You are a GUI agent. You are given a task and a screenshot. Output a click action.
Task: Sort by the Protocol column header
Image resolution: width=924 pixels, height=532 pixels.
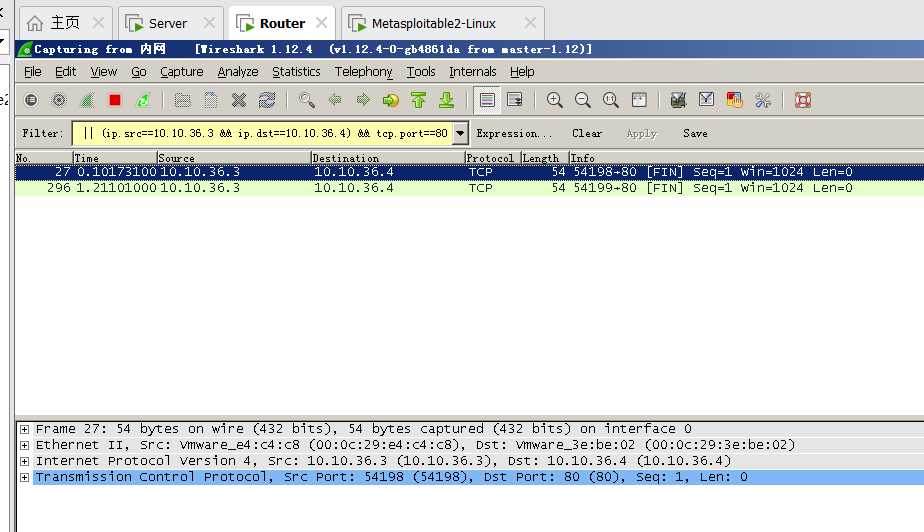click(493, 158)
